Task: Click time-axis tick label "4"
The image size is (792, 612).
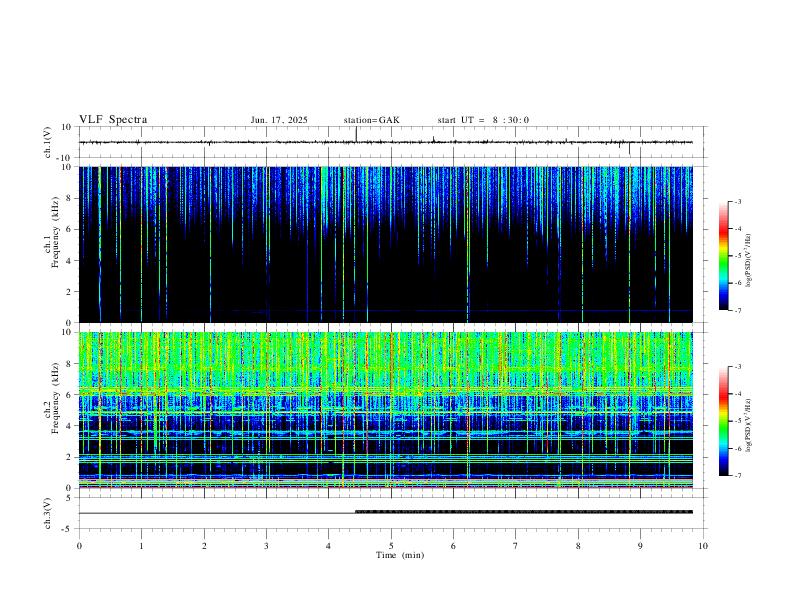Action: coord(329,546)
